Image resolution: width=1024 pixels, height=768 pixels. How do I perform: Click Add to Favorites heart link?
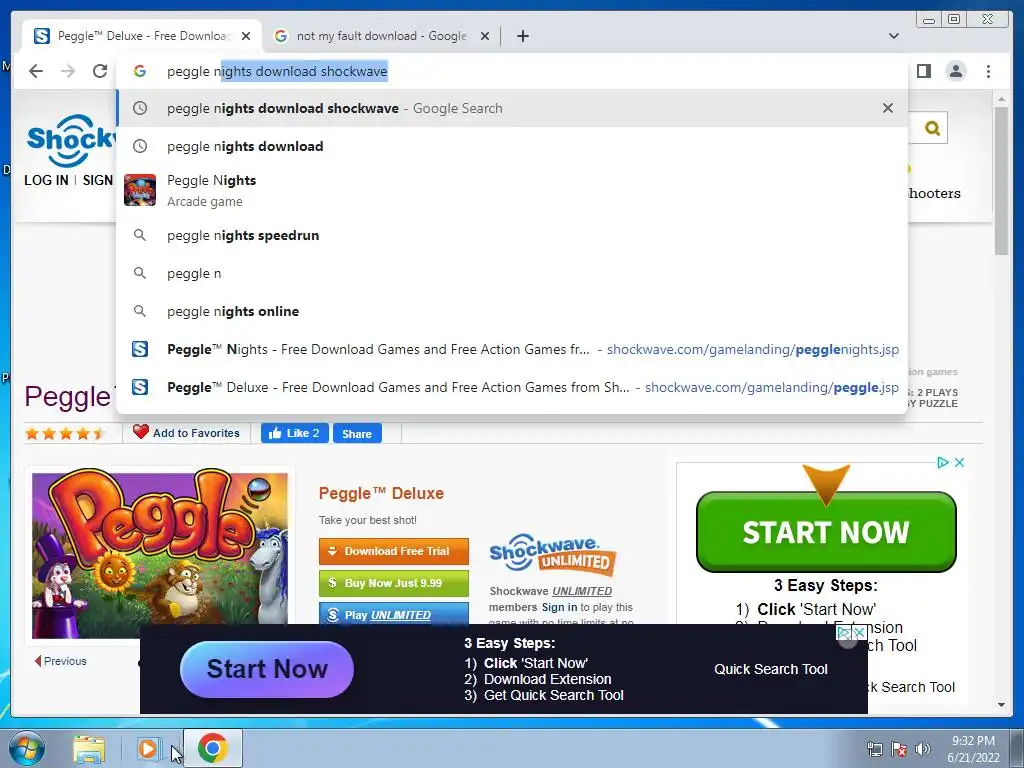point(186,432)
